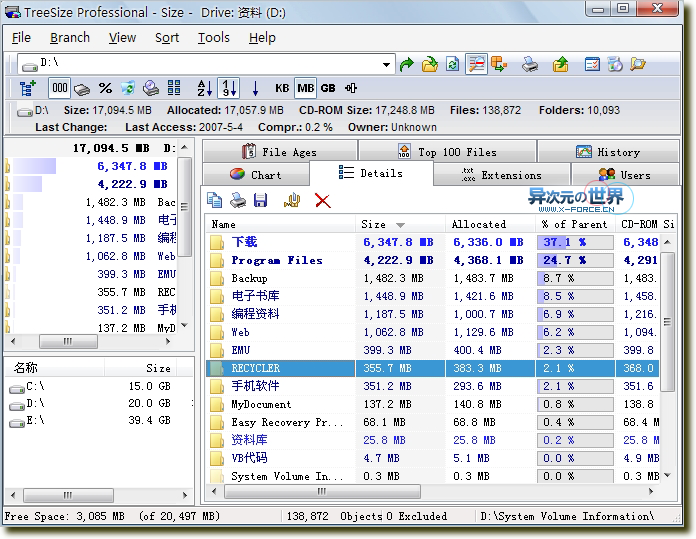This screenshot has width=696, height=539.
Task: Click the CD disc icon in top toolbar
Action: click(615, 65)
